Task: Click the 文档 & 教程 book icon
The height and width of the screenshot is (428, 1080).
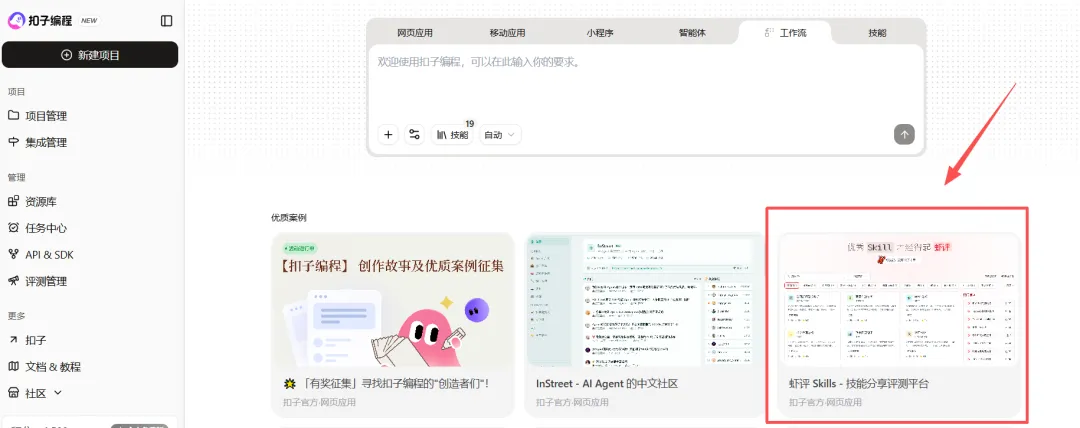Action: point(13,366)
